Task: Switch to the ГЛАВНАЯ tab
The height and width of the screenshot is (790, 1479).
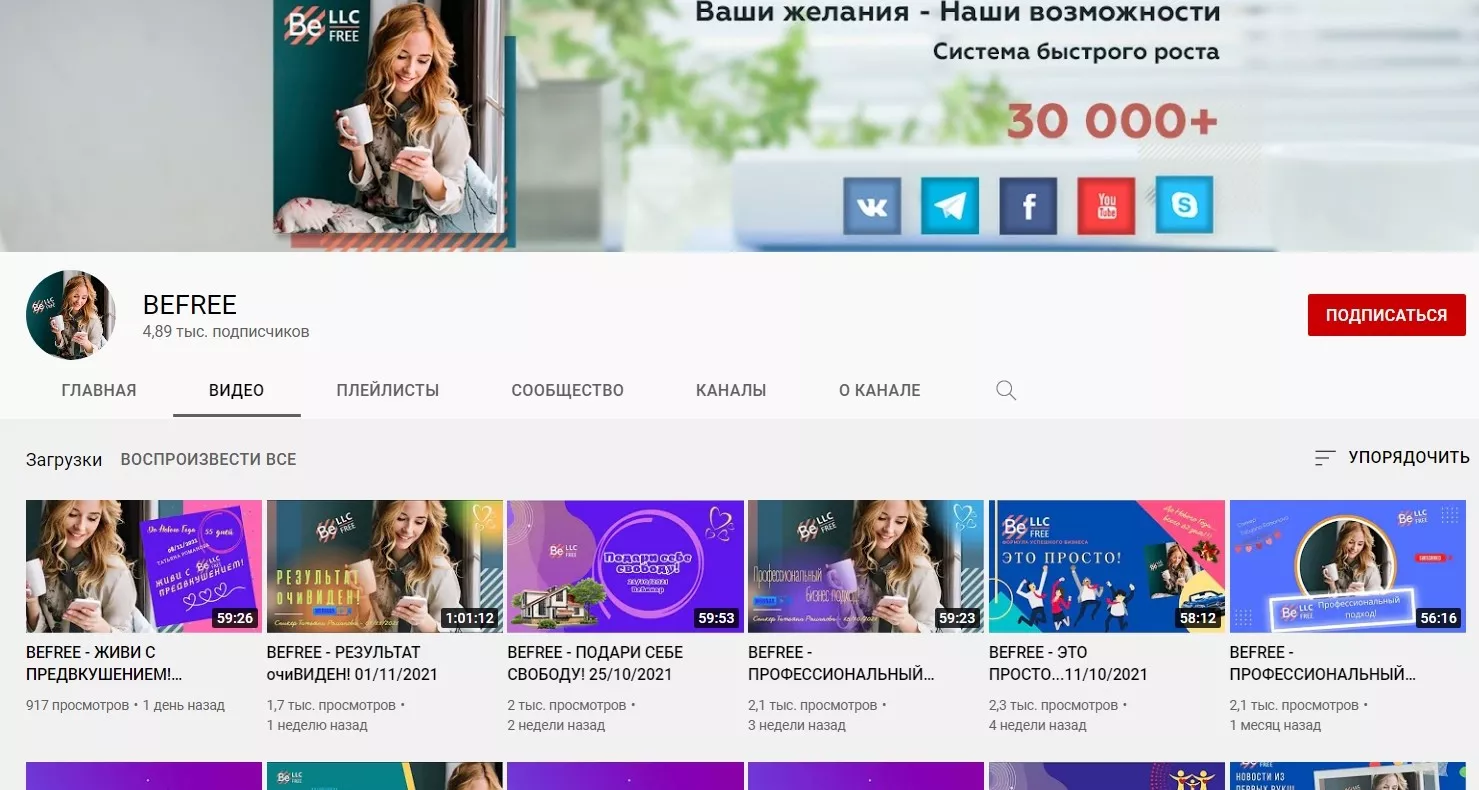Action: 99,390
